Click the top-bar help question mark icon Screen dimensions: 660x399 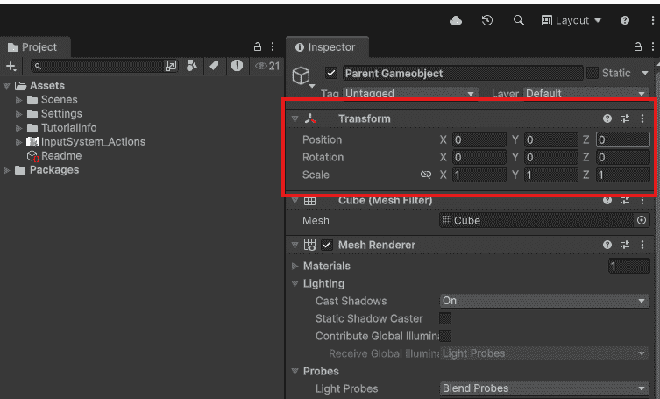coord(625,20)
